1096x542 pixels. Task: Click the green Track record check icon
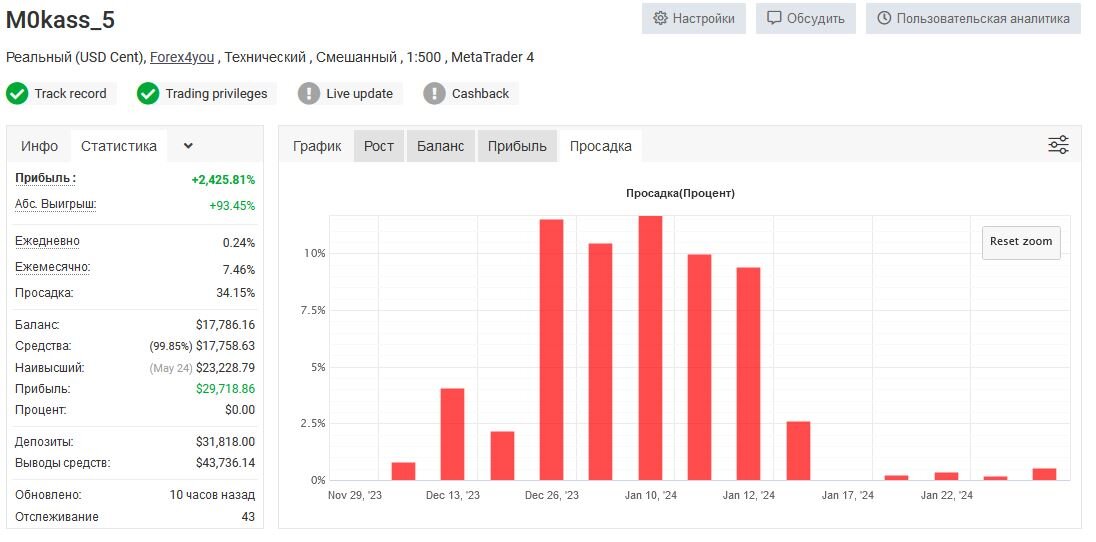pyautogui.click(x=17, y=94)
